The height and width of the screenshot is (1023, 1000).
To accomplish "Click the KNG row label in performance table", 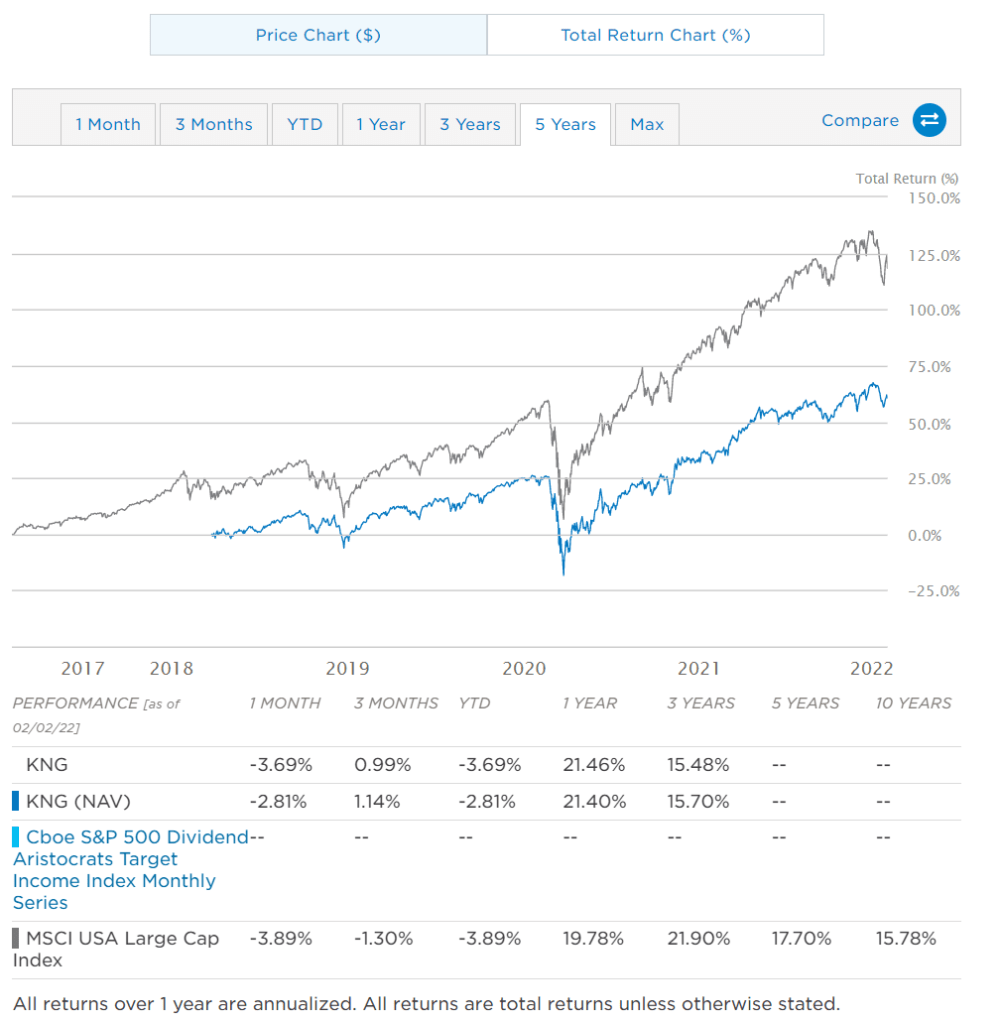I will [47, 765].
